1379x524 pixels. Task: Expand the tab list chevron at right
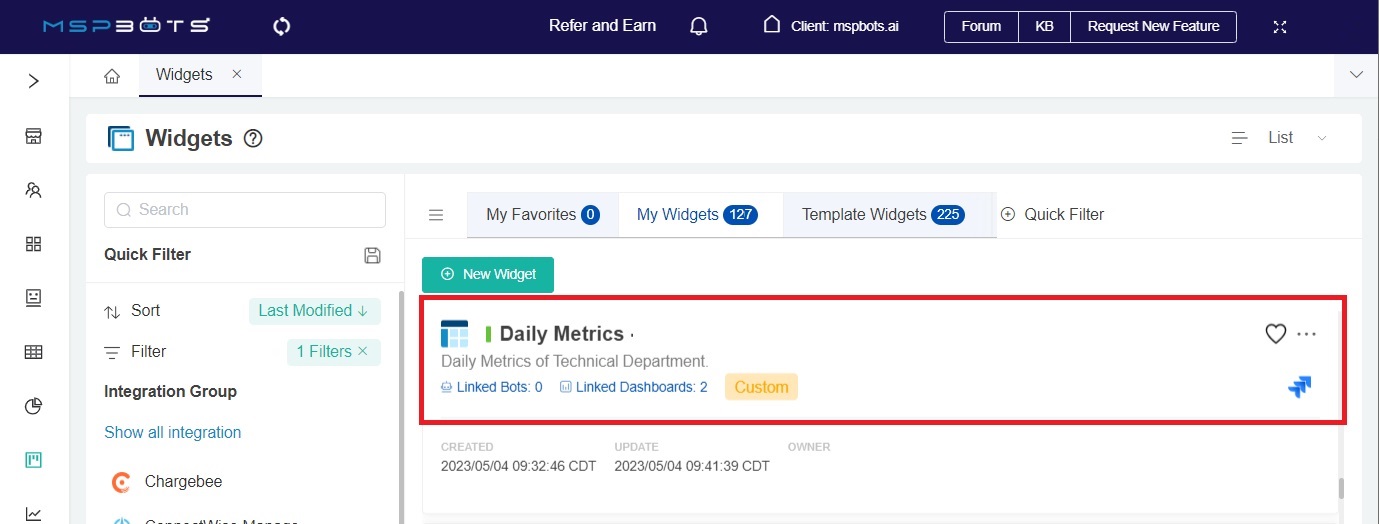coord(1356,75)
